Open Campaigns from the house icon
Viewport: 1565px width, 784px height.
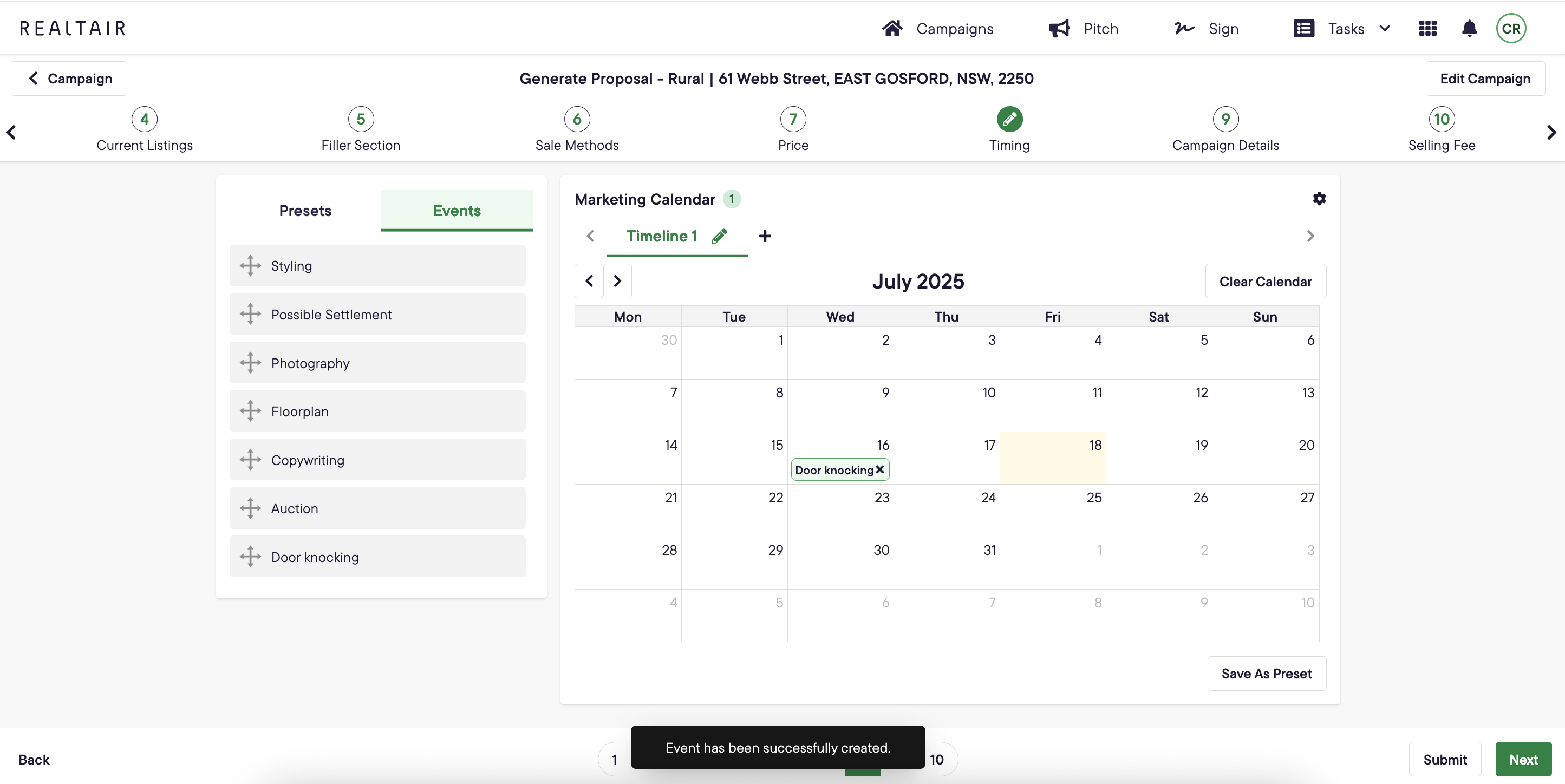click(x=892, y=29)
